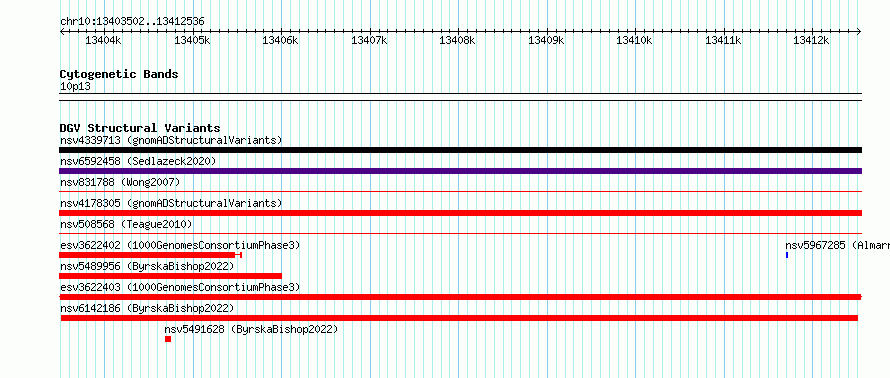Click the thin red nsv831788 line
This screenshot has width=890, height=378.
[460, 192]
